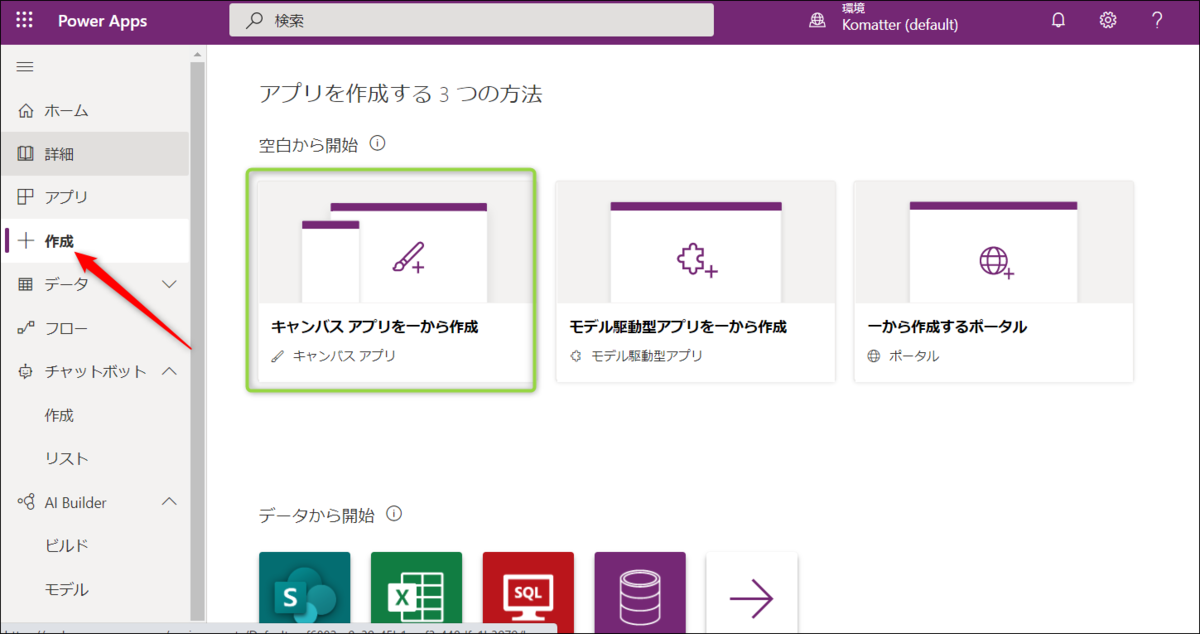Image resolution: width=1200 pixels, height=634 pixels.
Task: Open アプリ in sidebar
Action: click(x=95, y=197)
